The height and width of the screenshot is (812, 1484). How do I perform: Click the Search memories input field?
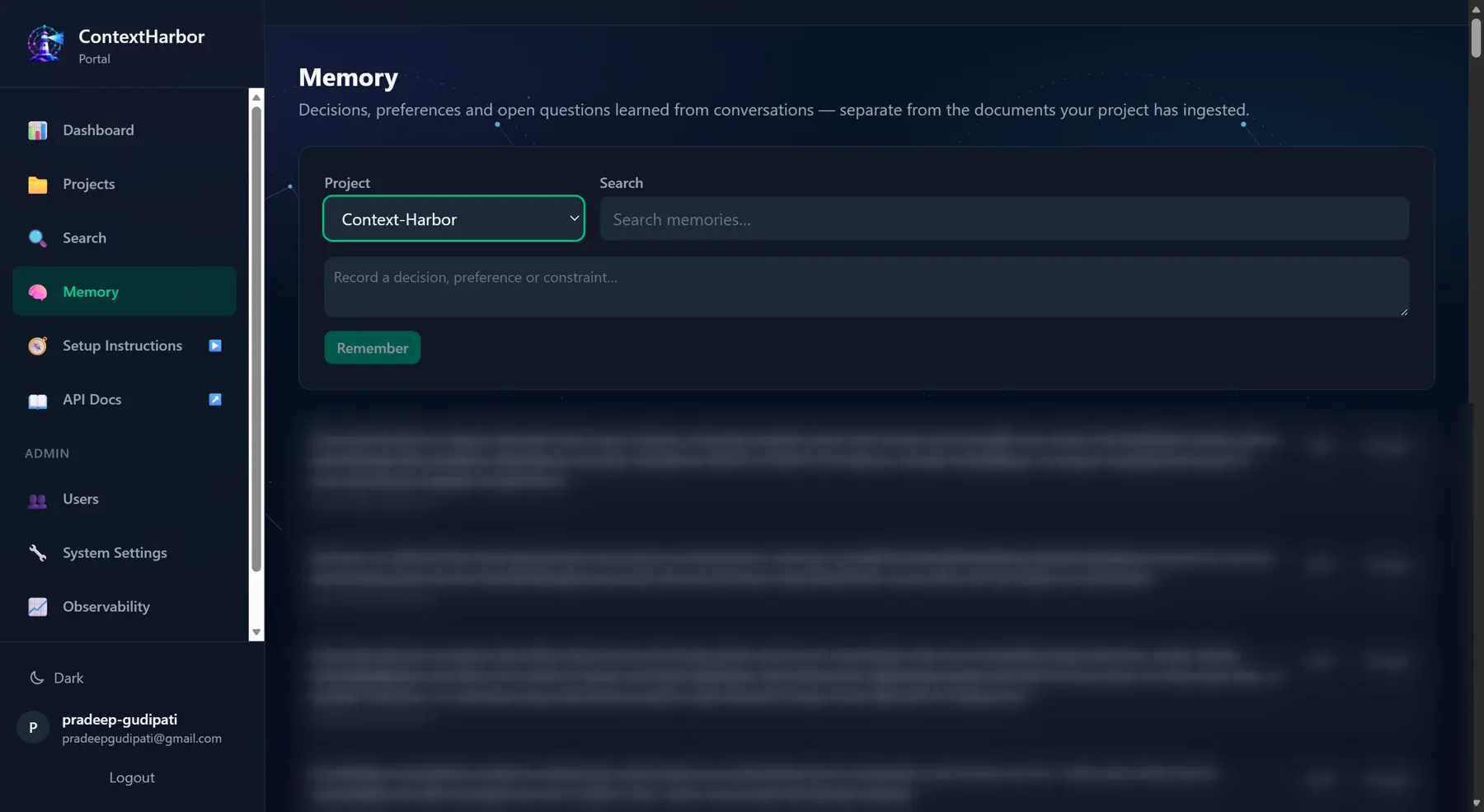[1004, 218]
